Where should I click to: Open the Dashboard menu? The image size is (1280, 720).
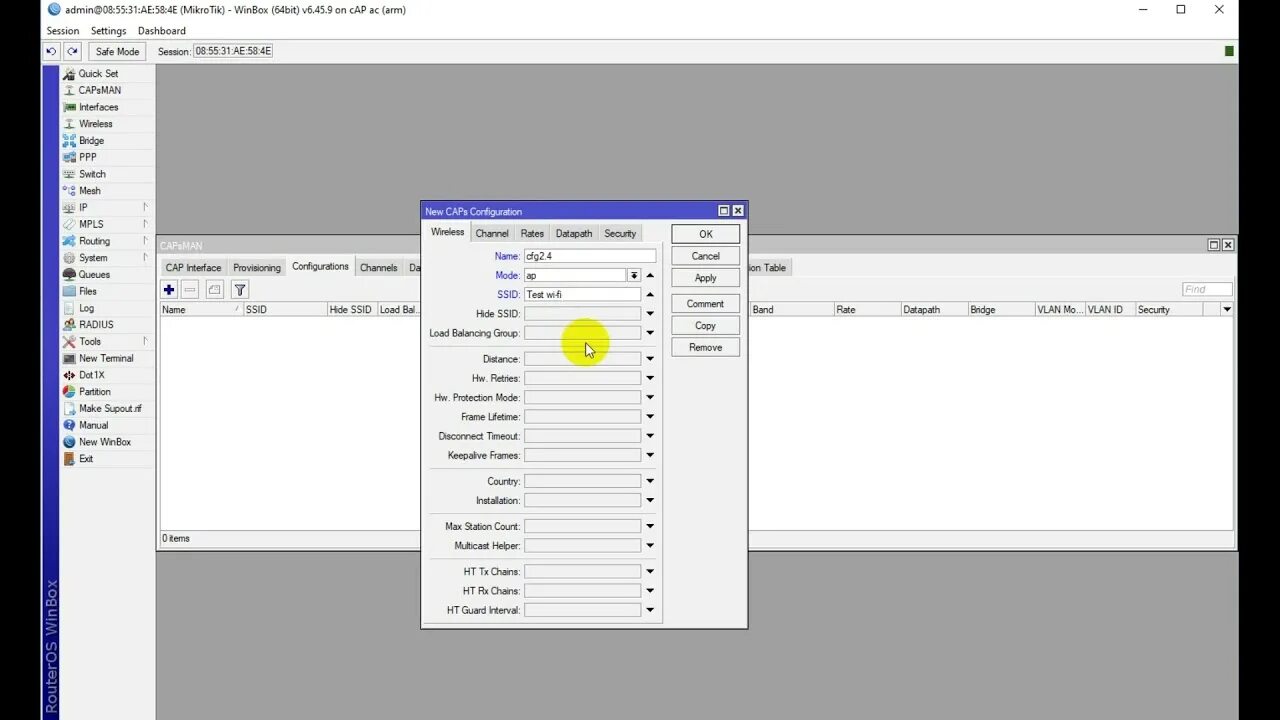(x=161, y=31)
